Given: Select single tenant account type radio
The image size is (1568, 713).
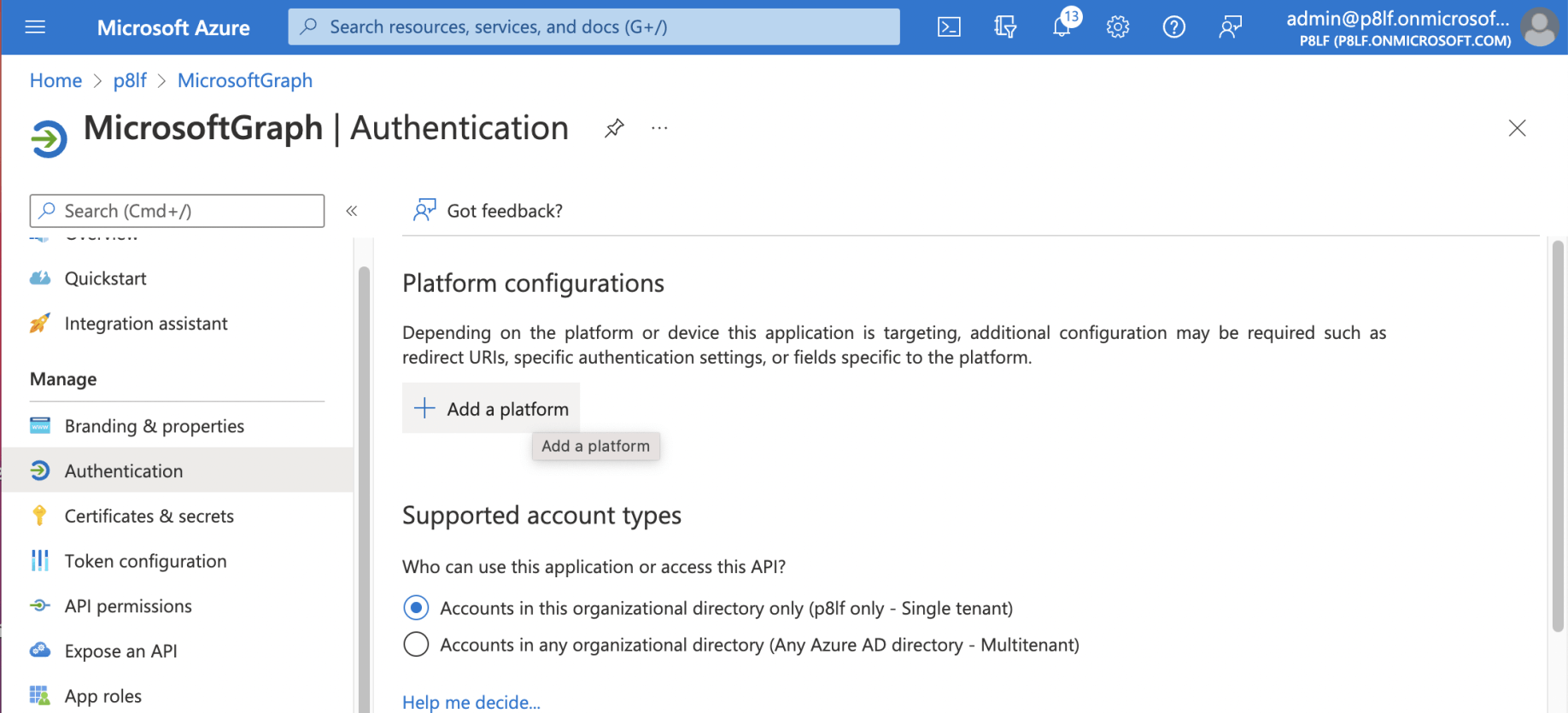Looking at the screenshot, I should tap(416, 608).
